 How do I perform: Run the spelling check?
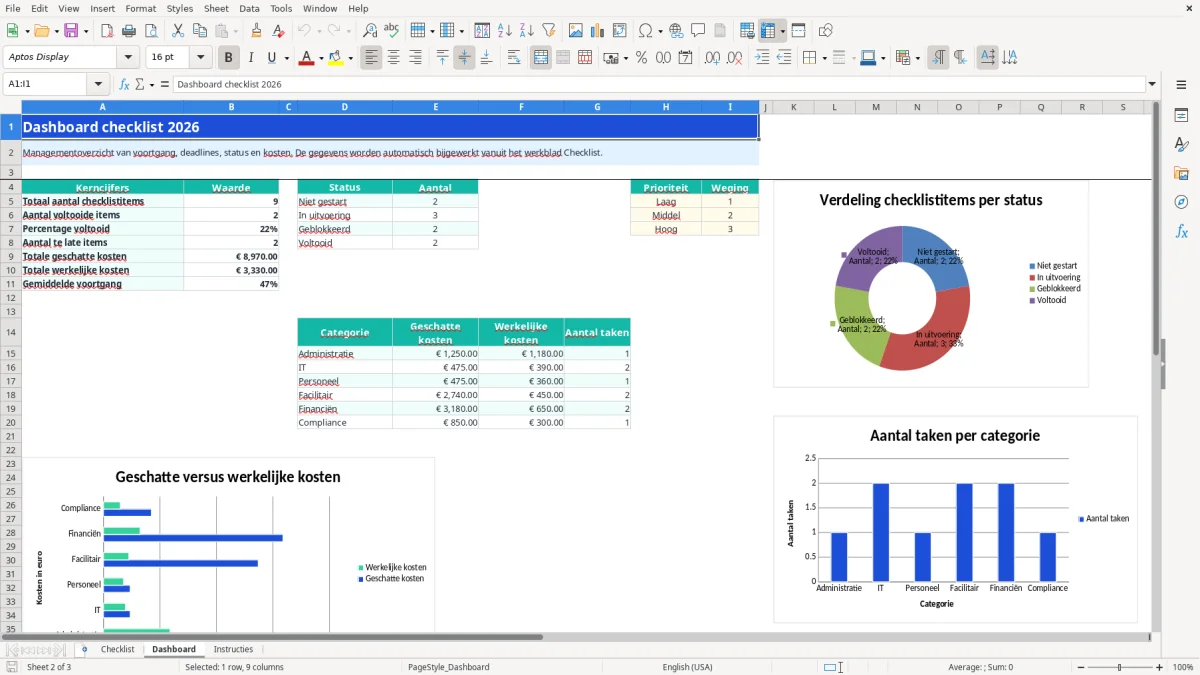392,31
